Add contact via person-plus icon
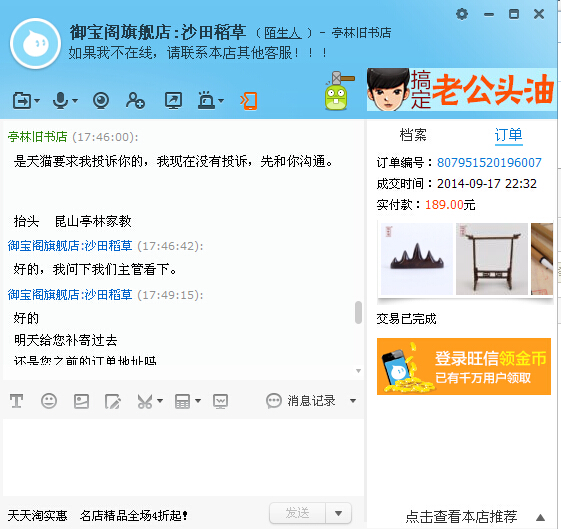 tap(135, 101)
